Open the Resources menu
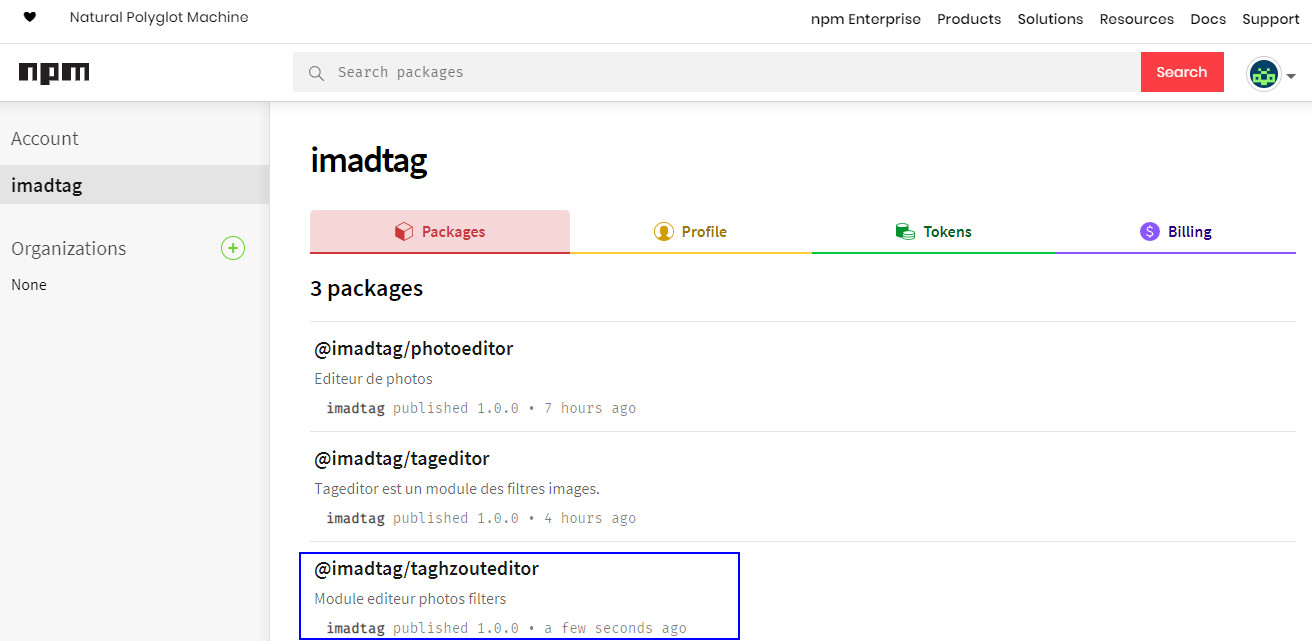 click(1137, 19)
